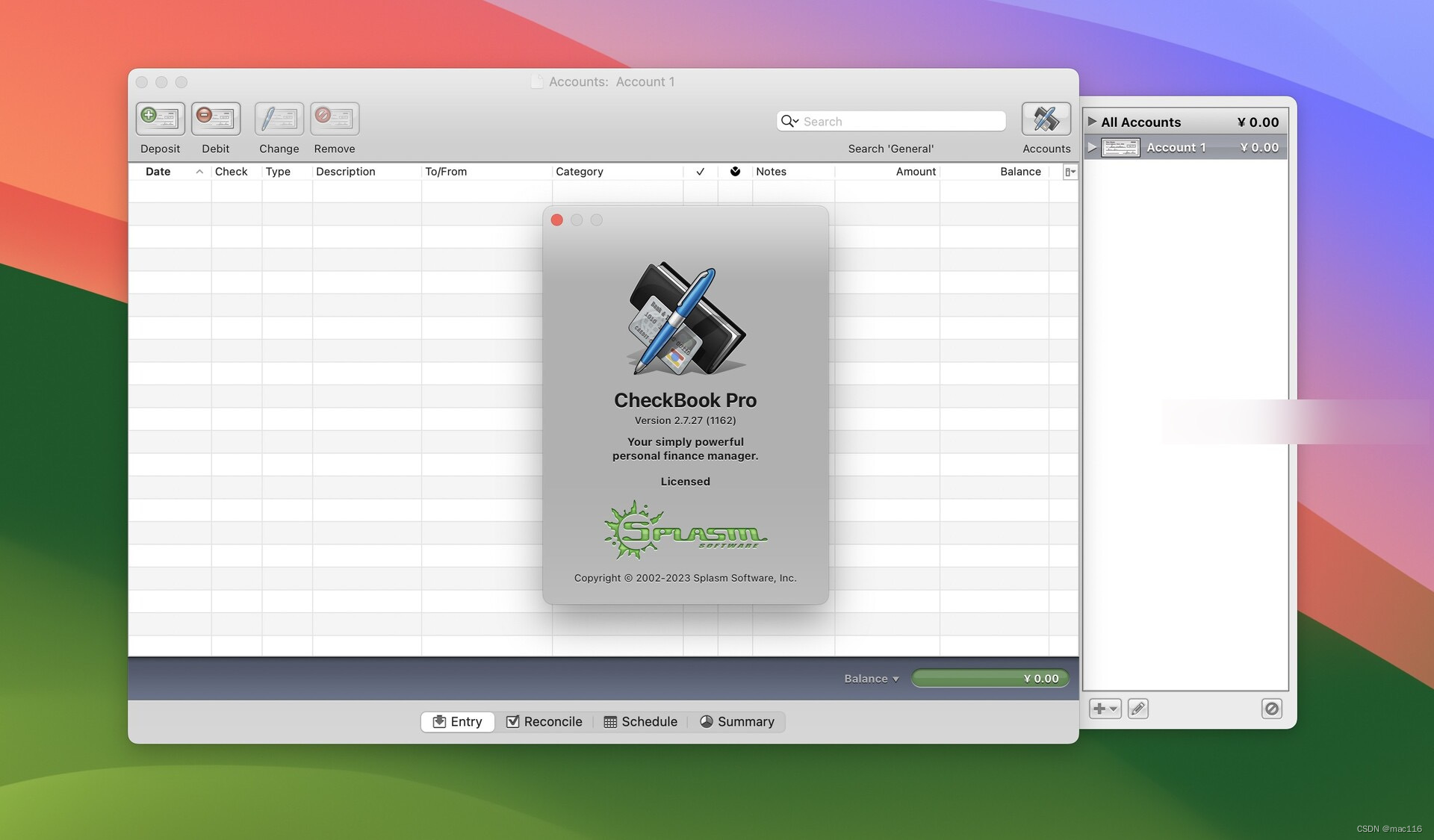Click the Remove transaction icon
This screenshot has width=1434, height=840.
(x=334, y=117)
